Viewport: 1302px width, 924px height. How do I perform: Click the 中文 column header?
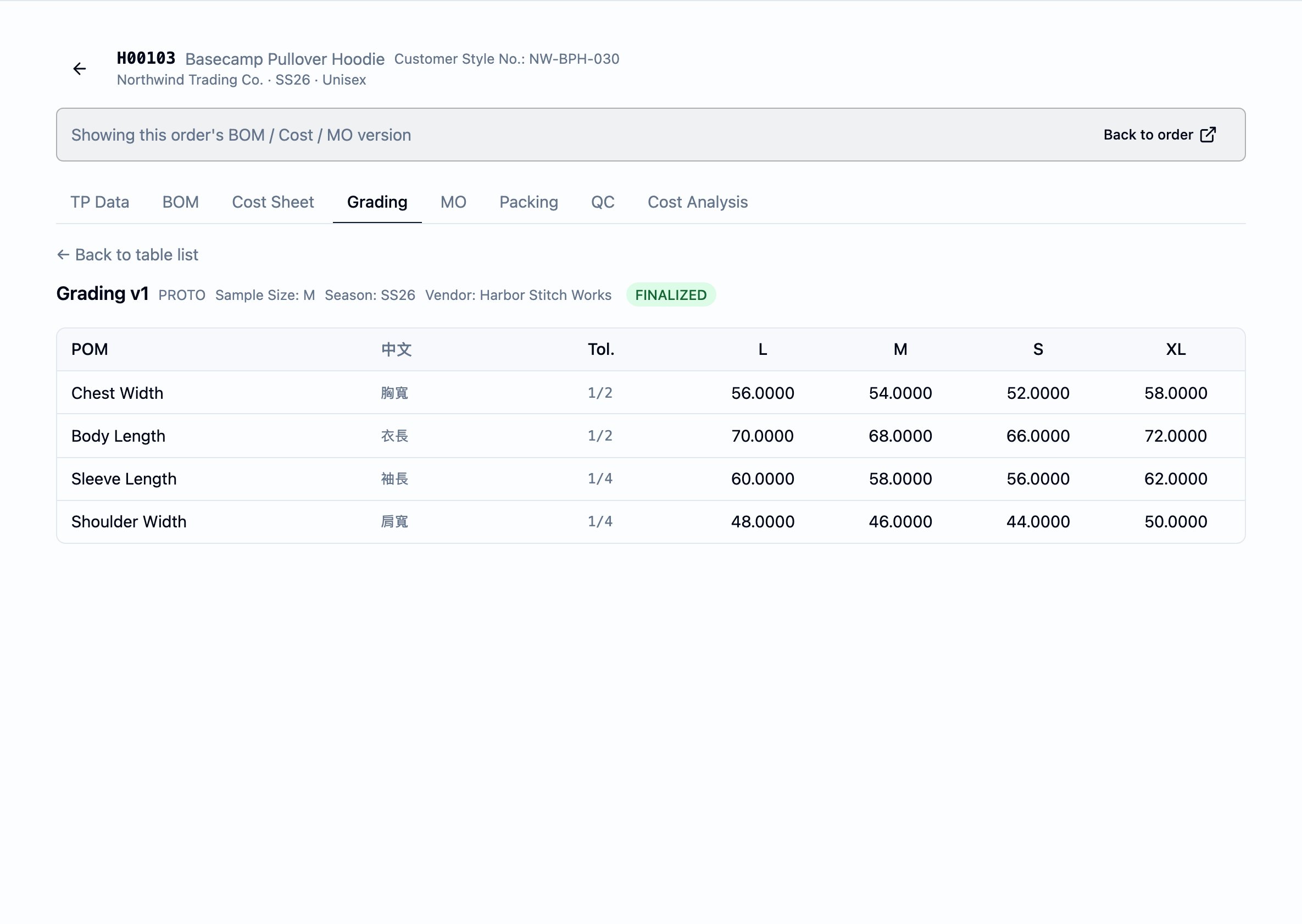[x=396, y=349]
